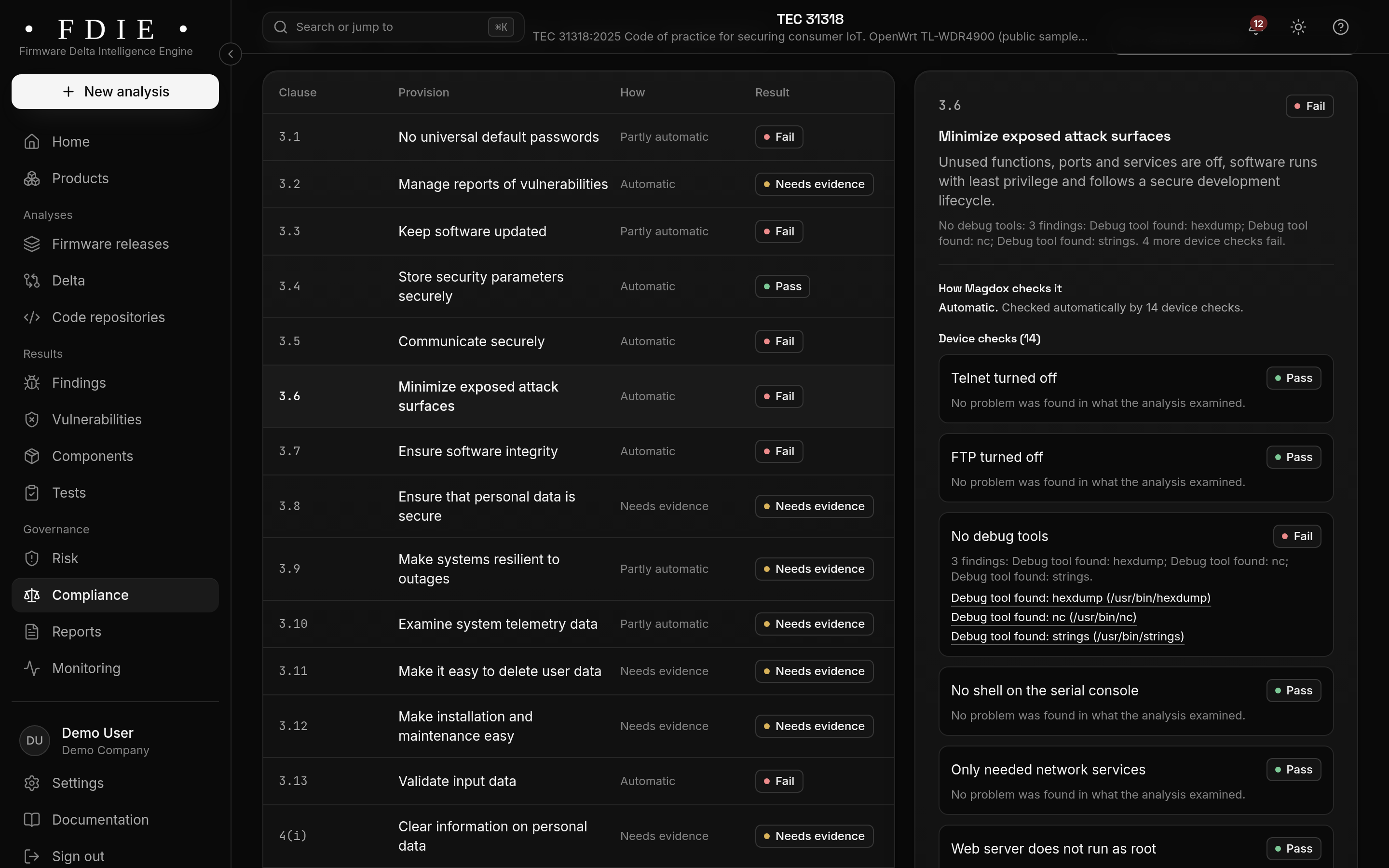
Task: Click the No shell on the serial console card
Action: pos(1136,702)
